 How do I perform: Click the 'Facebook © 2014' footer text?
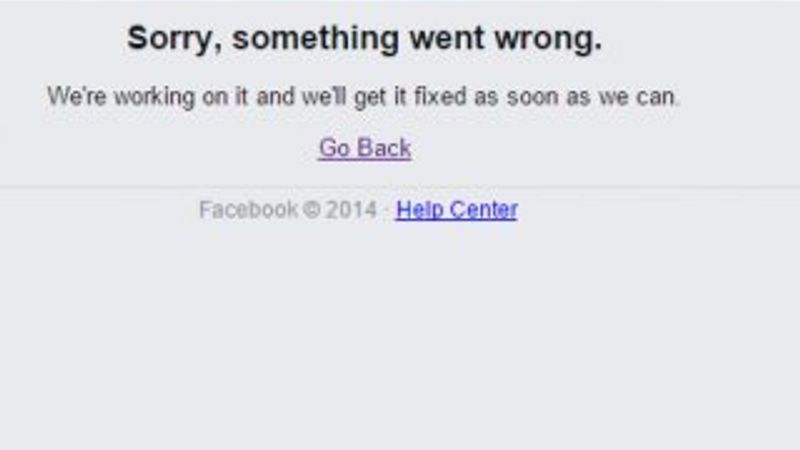(288, 210)
